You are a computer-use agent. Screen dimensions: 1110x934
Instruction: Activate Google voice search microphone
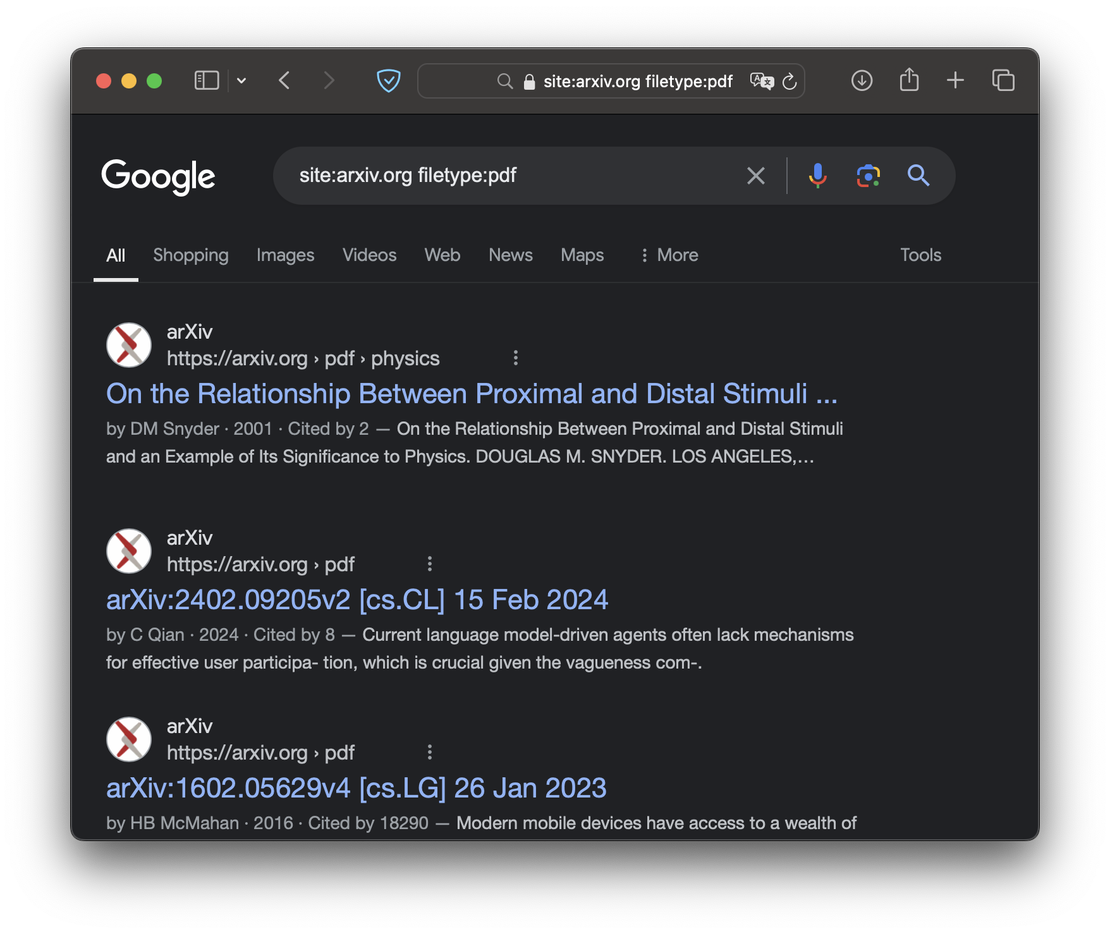click(818, 175)
